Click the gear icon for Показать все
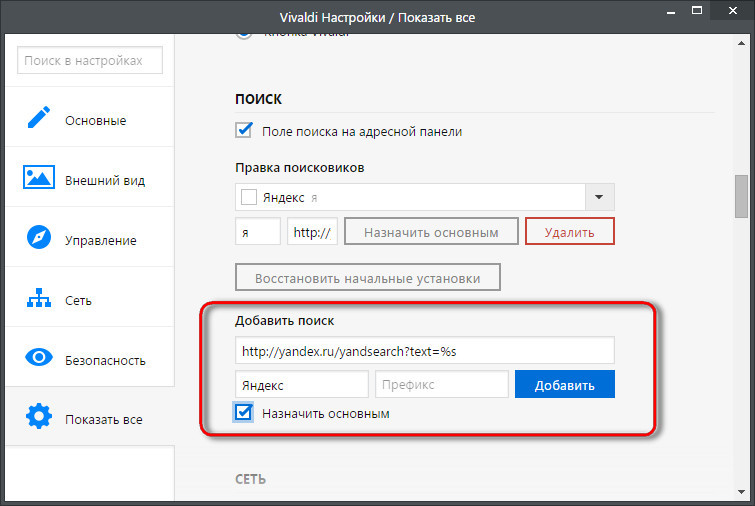The width and height of the screenshot is (755, 506). (39, 416)
